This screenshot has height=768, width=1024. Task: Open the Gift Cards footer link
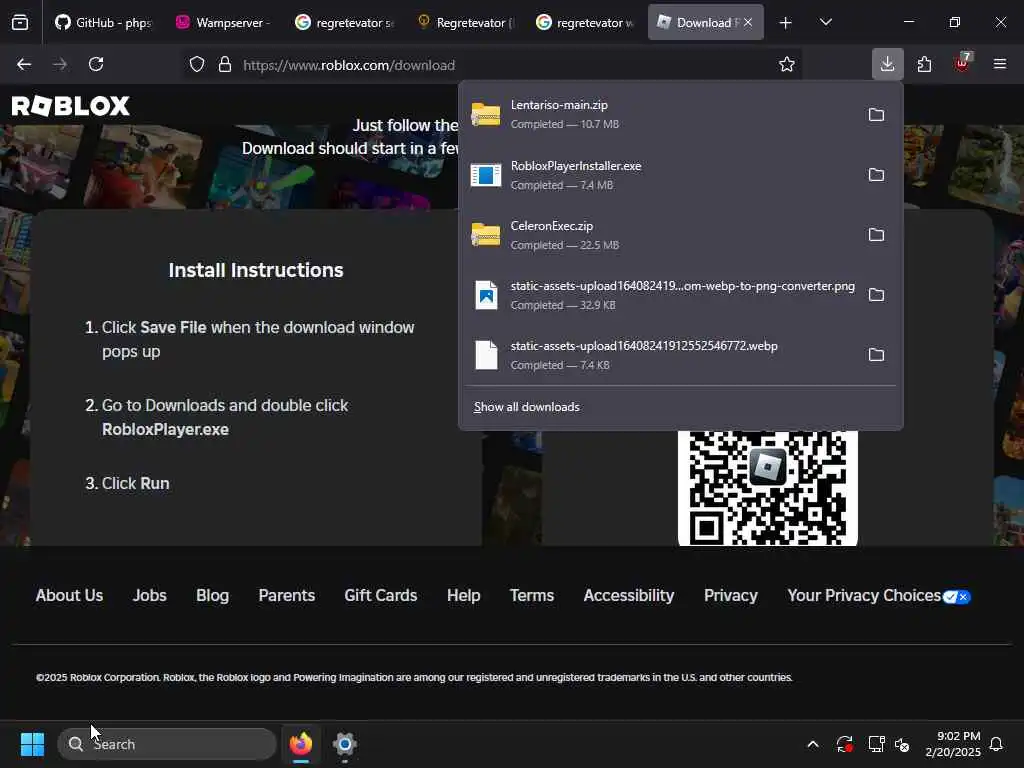(381, 596)
